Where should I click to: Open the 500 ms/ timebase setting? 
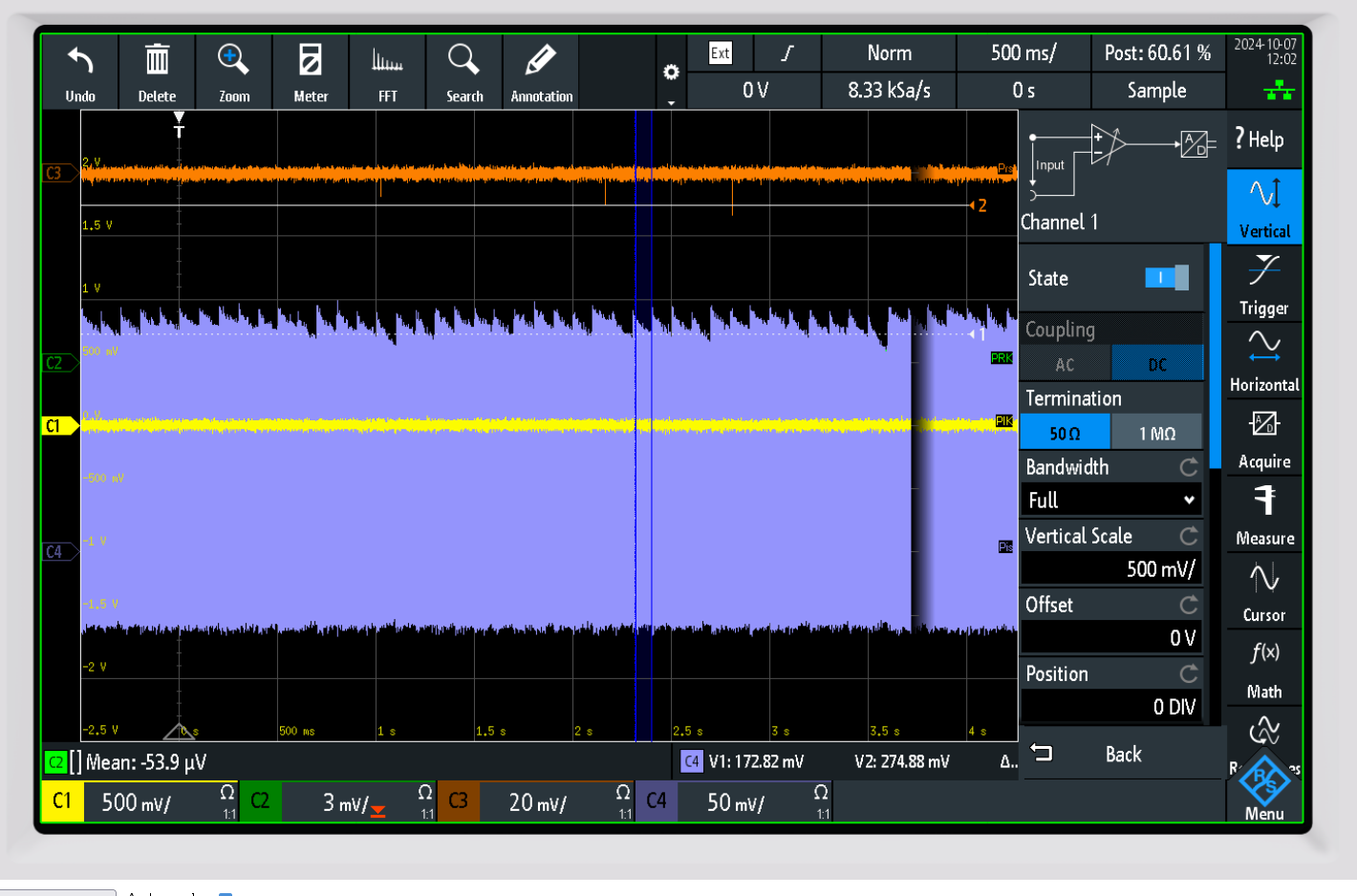pos(1023,53)
